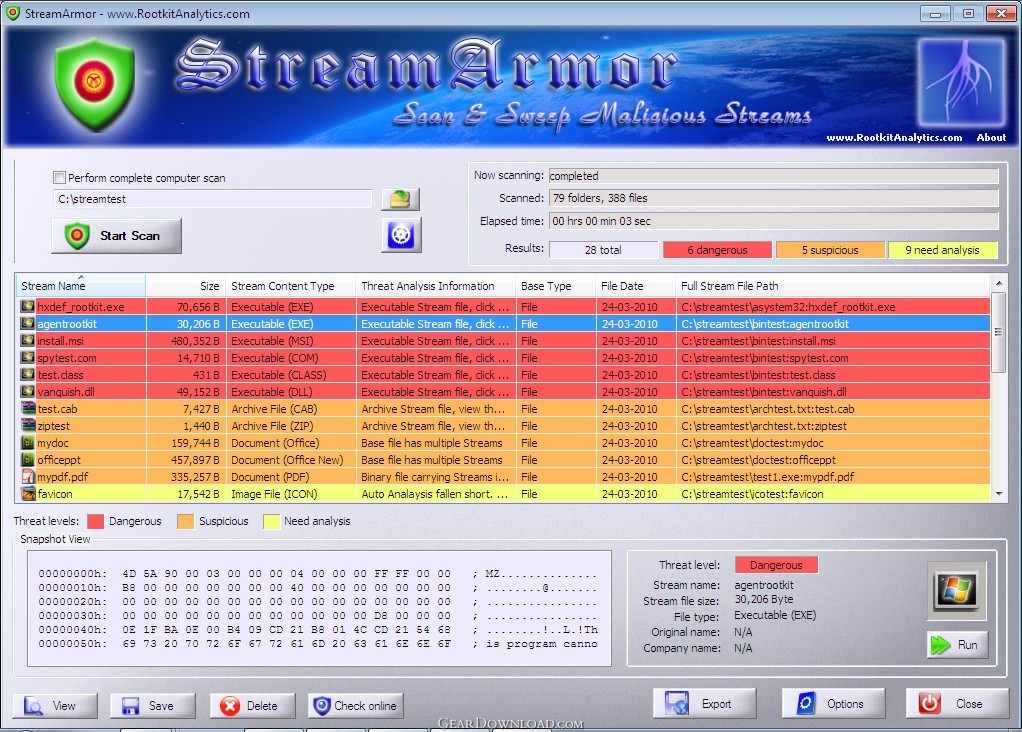Sort by Threat Analysis Information column
This screenshot has height=732, width=1022.
pyautogui.click(x=436, y=285)
